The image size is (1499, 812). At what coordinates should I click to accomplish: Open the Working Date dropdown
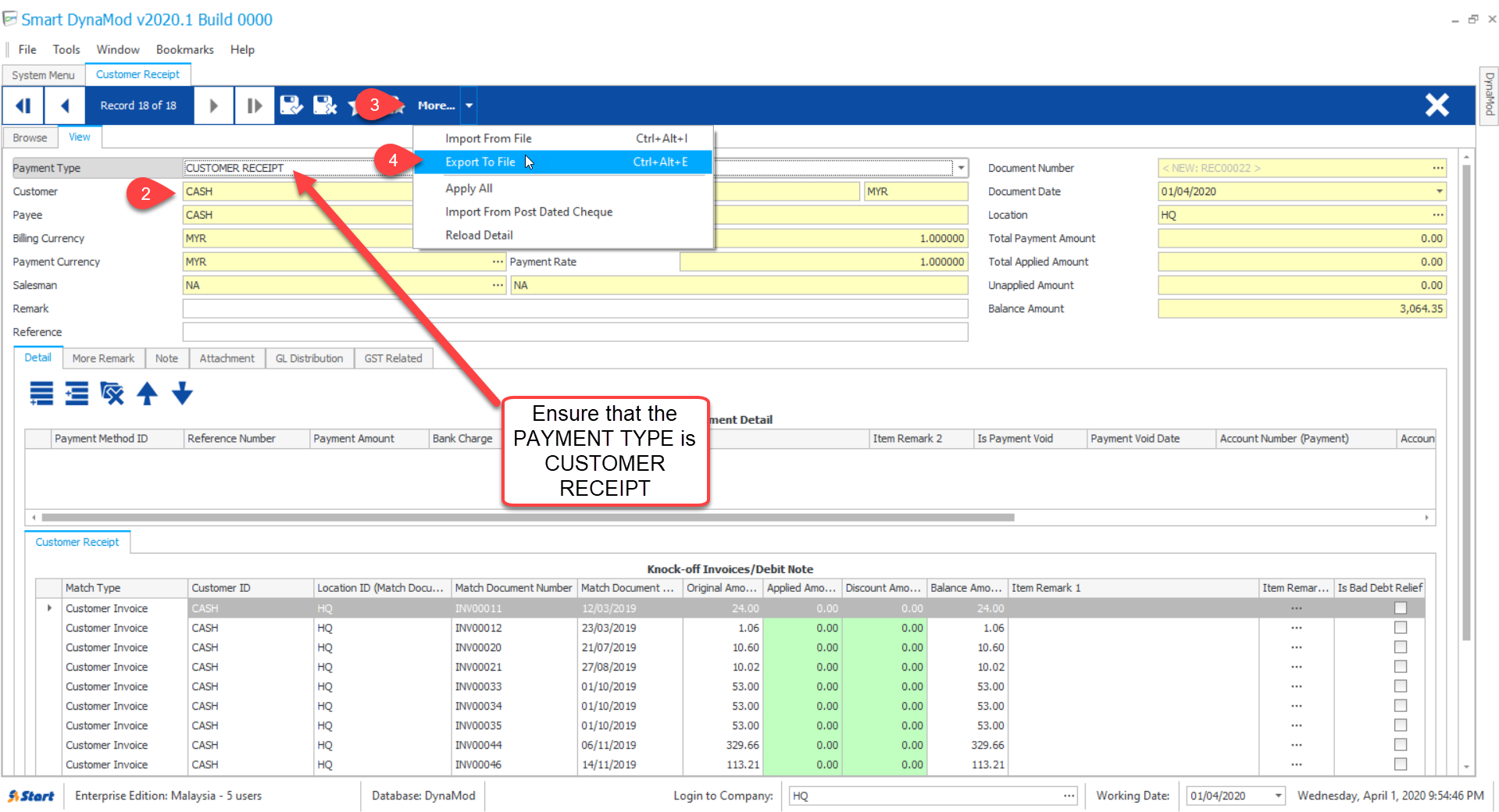click(1278, 796)
